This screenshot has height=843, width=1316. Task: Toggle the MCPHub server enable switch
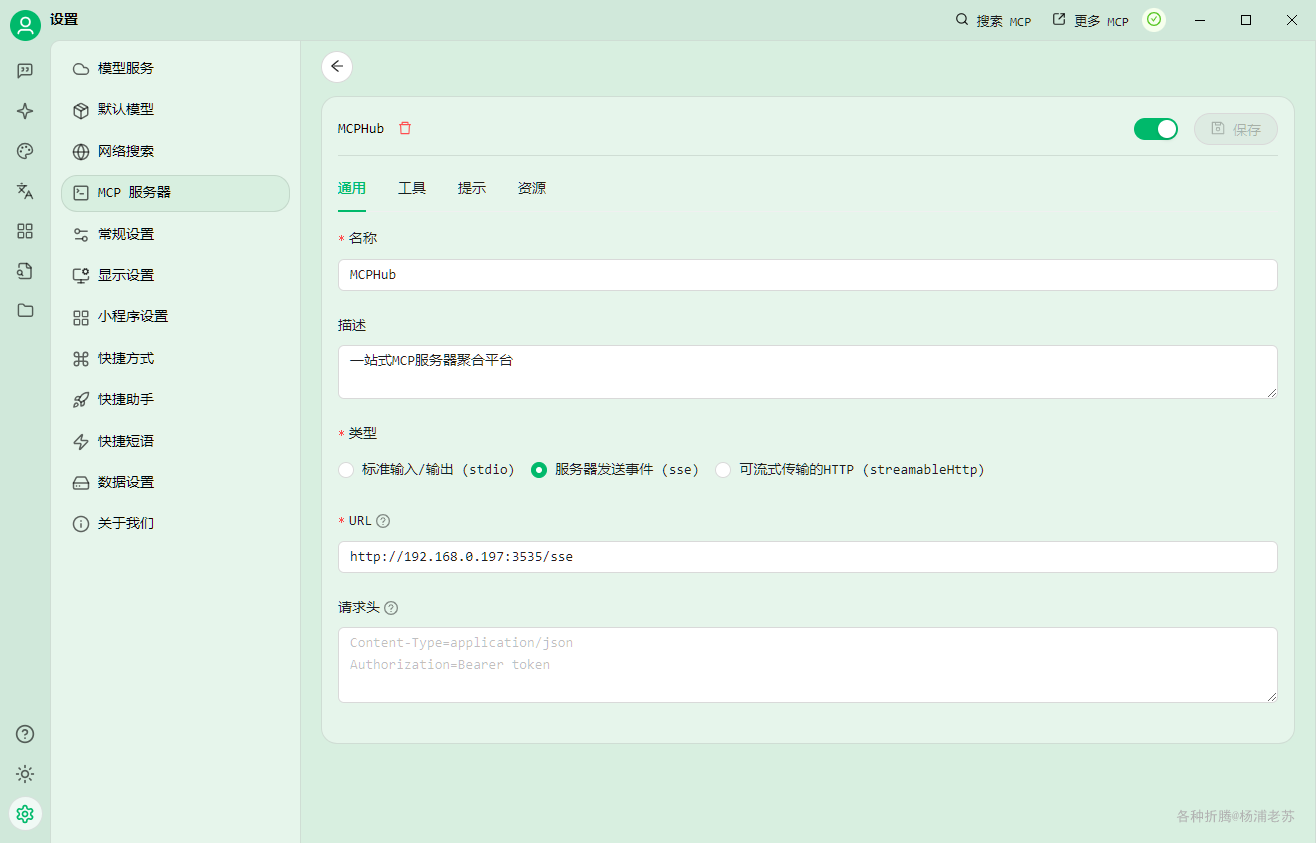point(1156,129)
